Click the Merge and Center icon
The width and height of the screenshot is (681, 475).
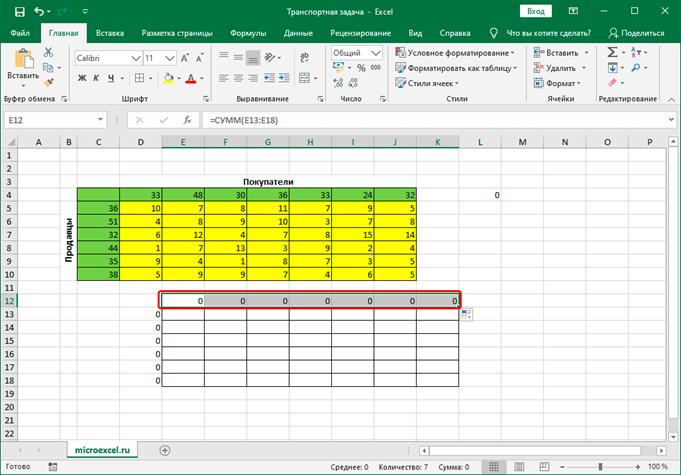coord(304,78)
